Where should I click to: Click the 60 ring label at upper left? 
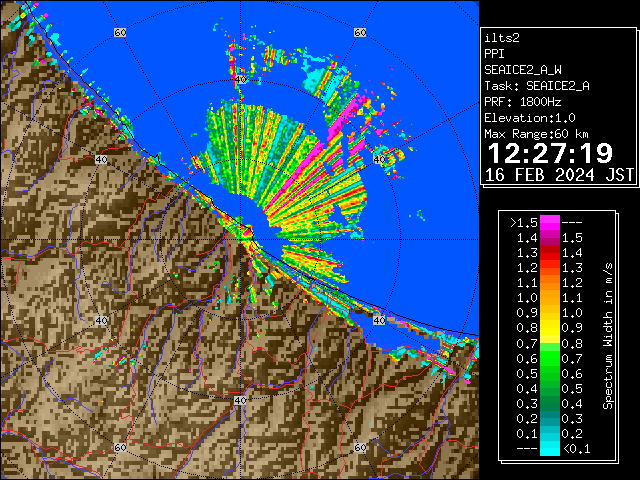120,32
